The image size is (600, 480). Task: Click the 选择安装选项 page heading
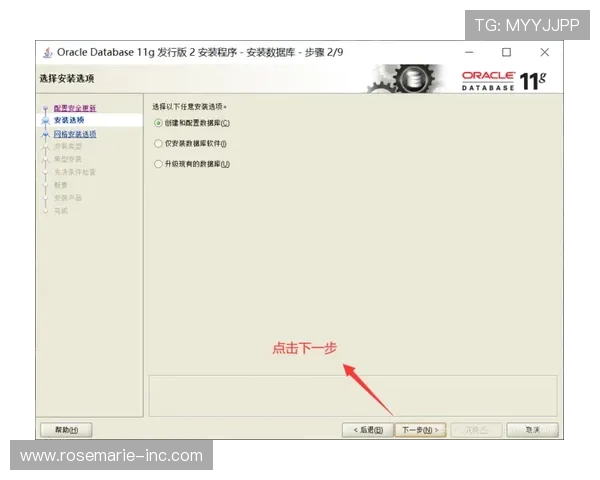point(67,78)
